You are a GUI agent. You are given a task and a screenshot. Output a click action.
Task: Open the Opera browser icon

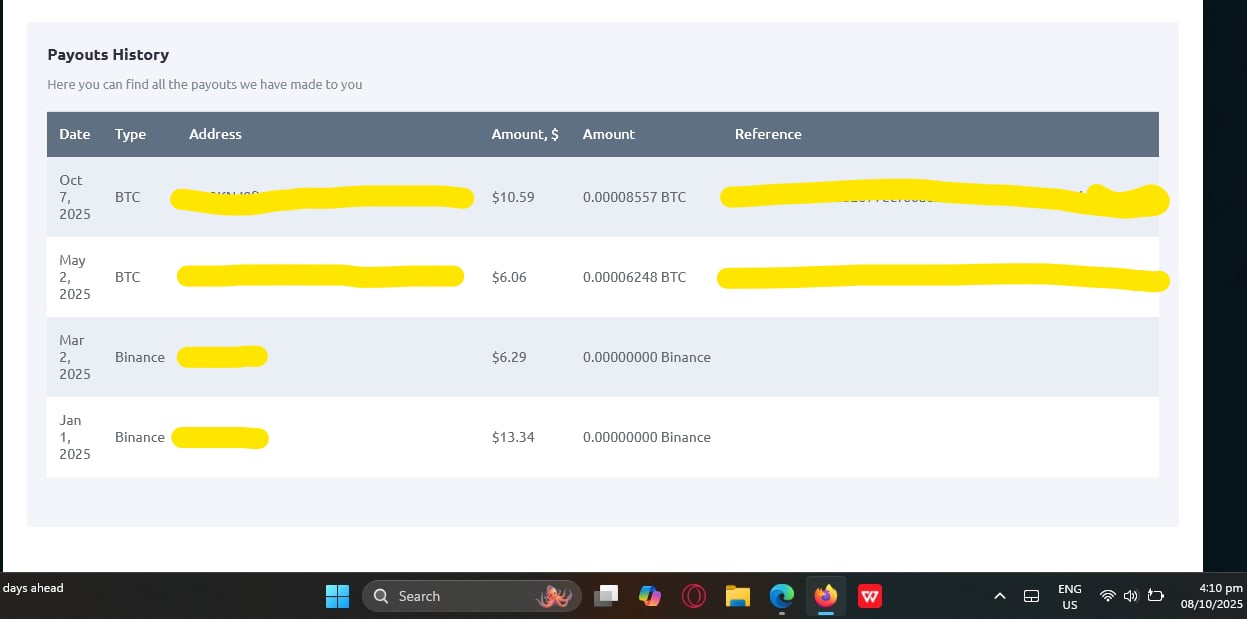point(693,596)
